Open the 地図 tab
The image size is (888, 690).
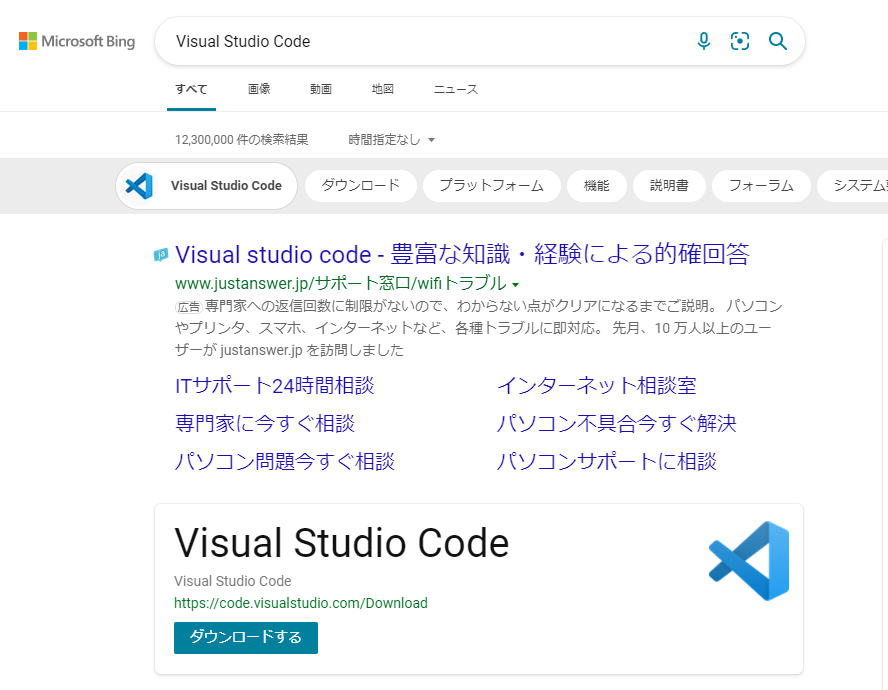point(382,89)
